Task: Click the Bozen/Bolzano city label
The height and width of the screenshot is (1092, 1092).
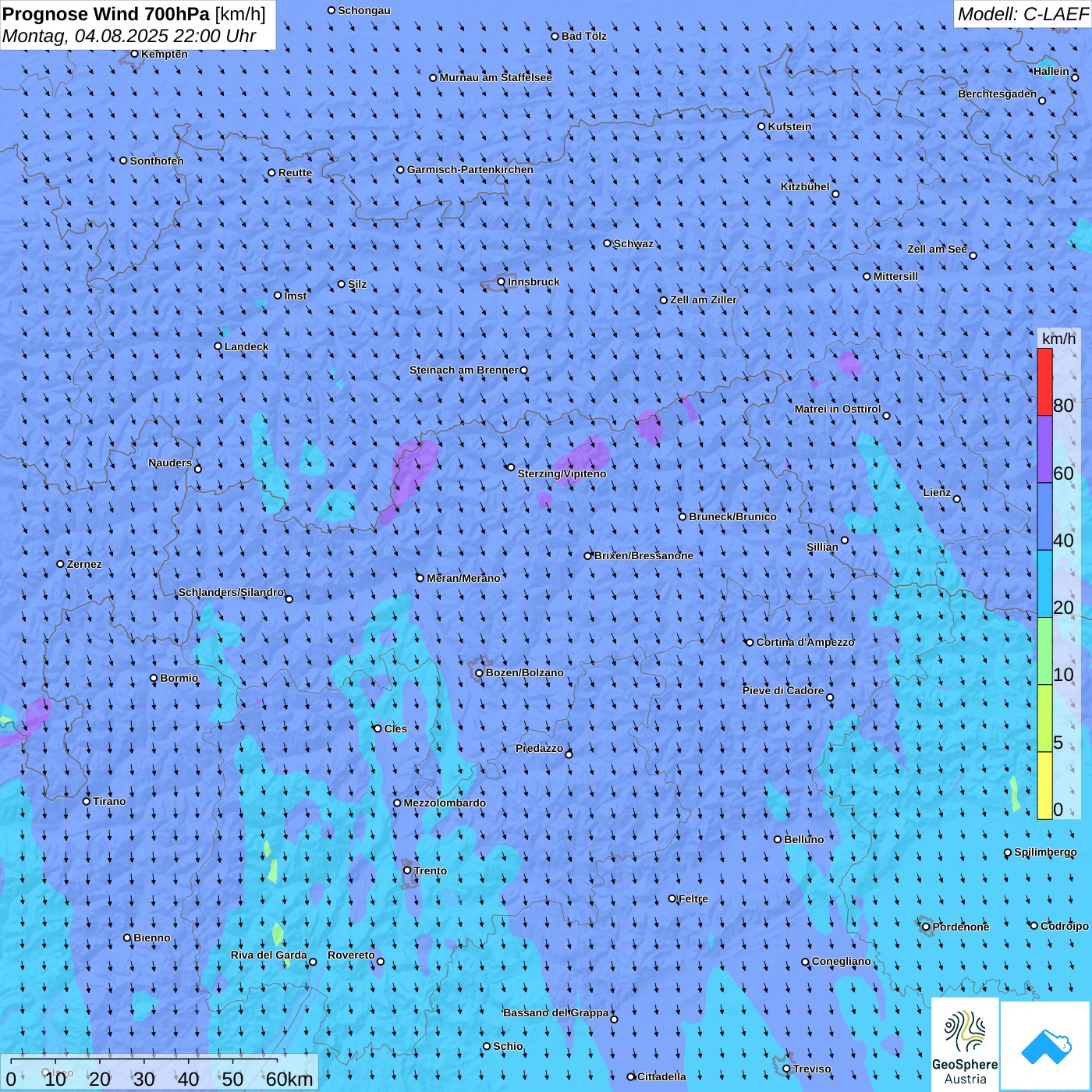Action: pos(524,672)
